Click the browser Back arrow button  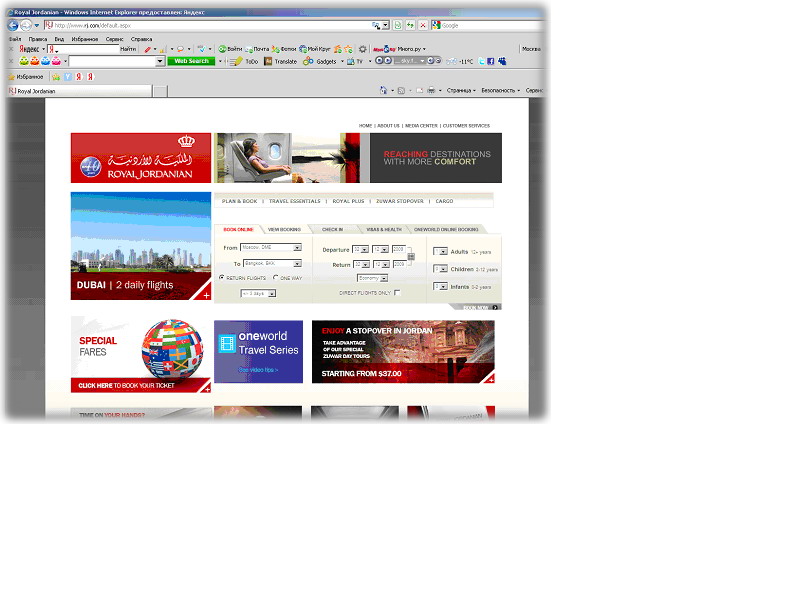(x=13, y=25)
